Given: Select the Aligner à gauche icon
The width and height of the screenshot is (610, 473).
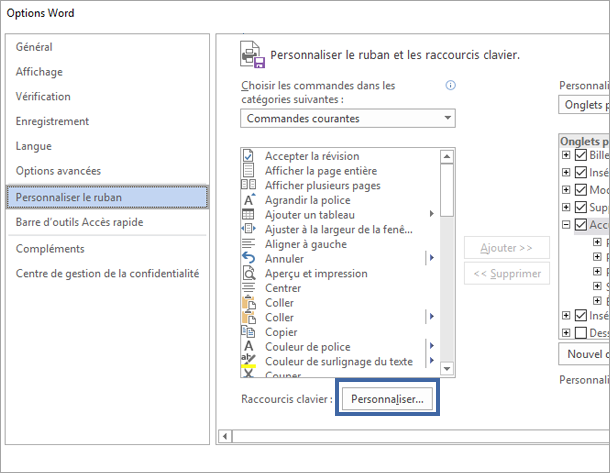Looking at the screenshot, I should (248, 244).
